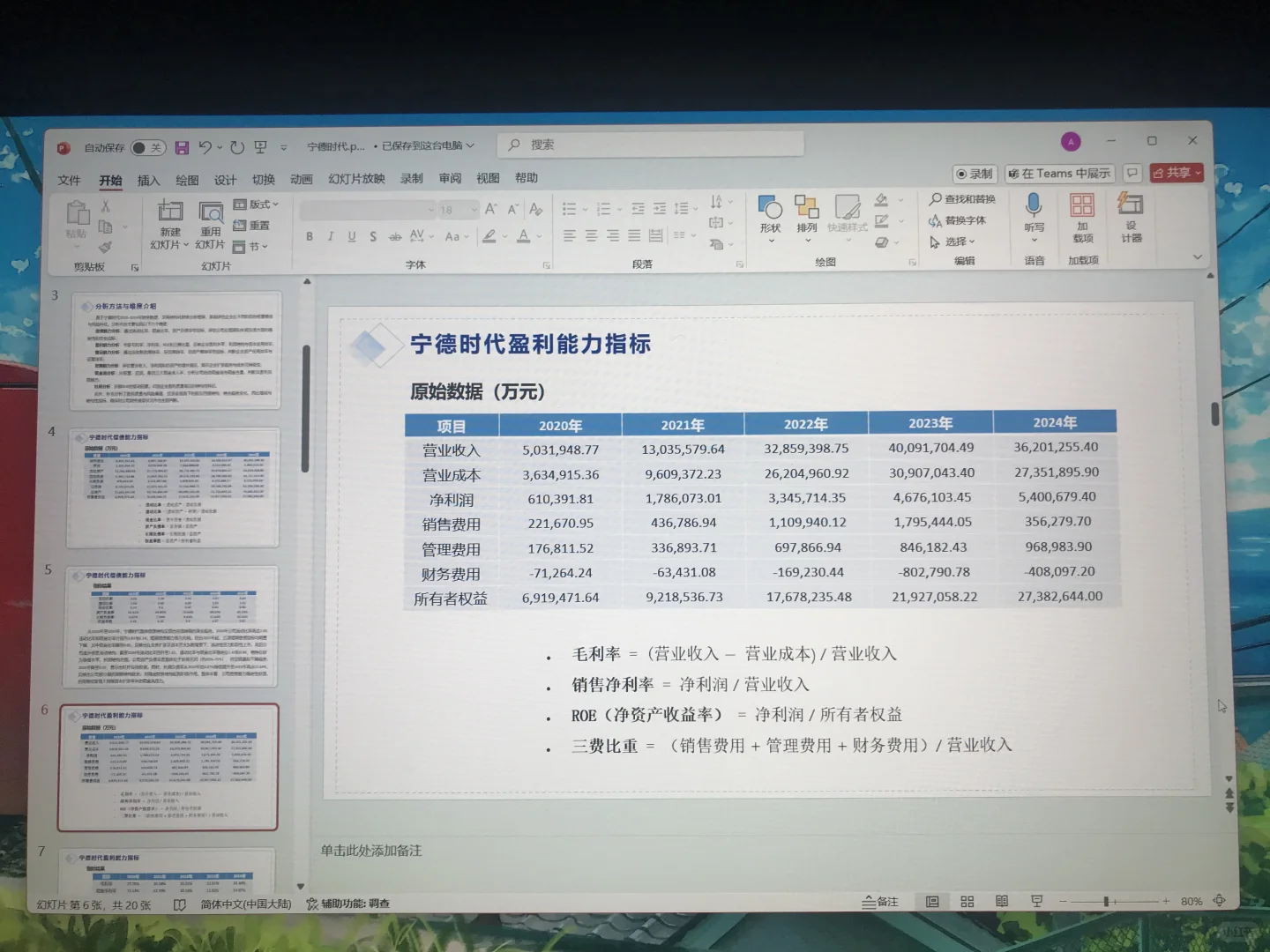Expand the Section (节) dropdown
Screen dimensions: 1270x952
point(250,247)
